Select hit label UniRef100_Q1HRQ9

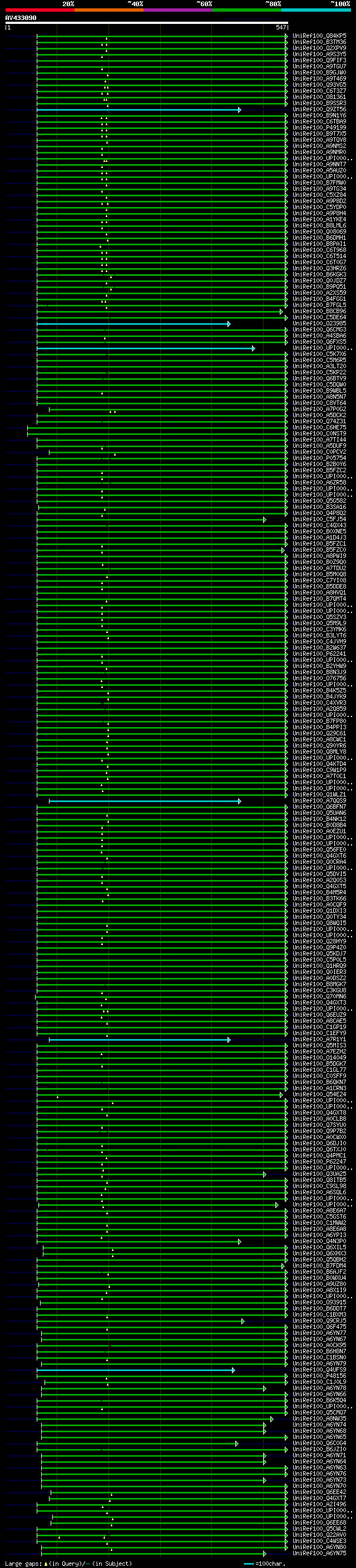click(319, 967)
